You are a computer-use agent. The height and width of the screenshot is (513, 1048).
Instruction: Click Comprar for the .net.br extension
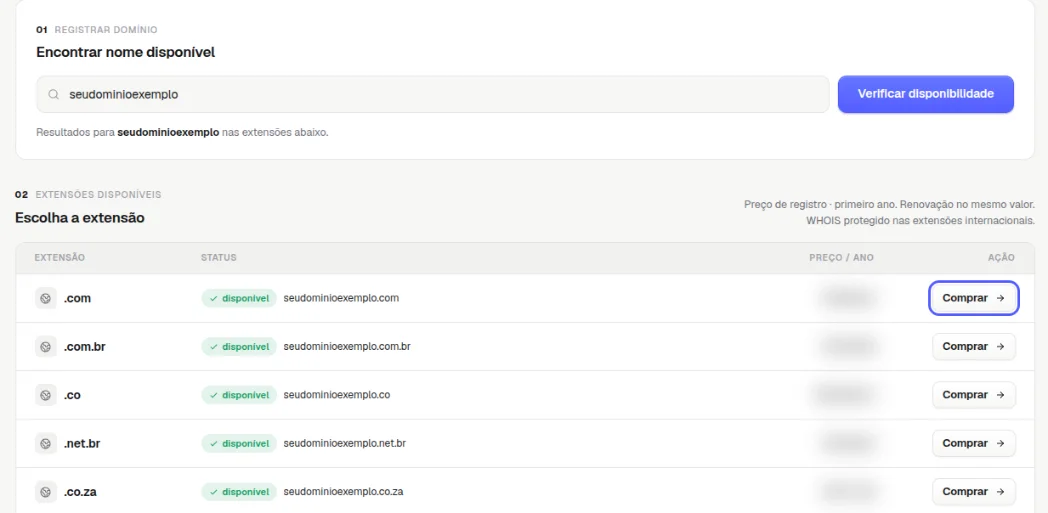click(974, 444)
